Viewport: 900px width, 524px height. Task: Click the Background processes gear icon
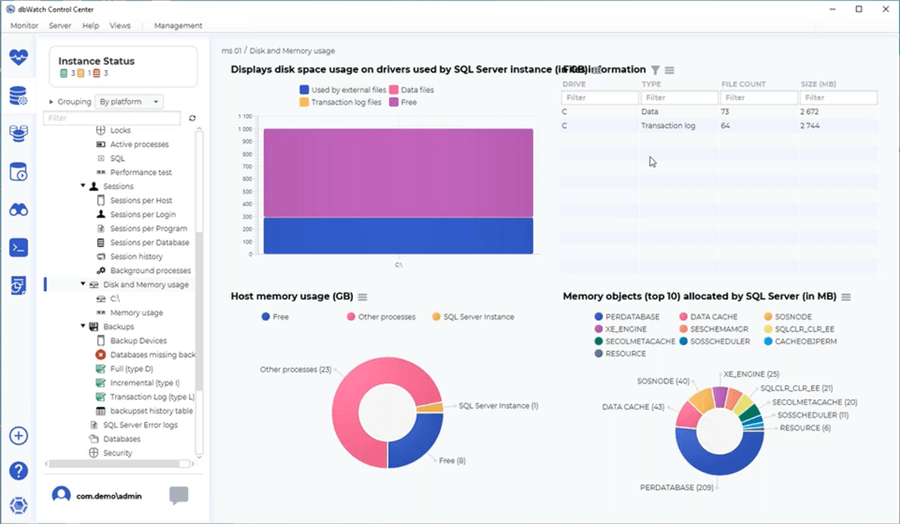100,270
